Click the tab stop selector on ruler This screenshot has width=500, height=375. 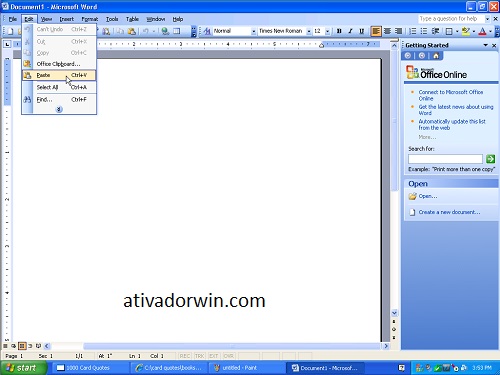pos(7,44)
